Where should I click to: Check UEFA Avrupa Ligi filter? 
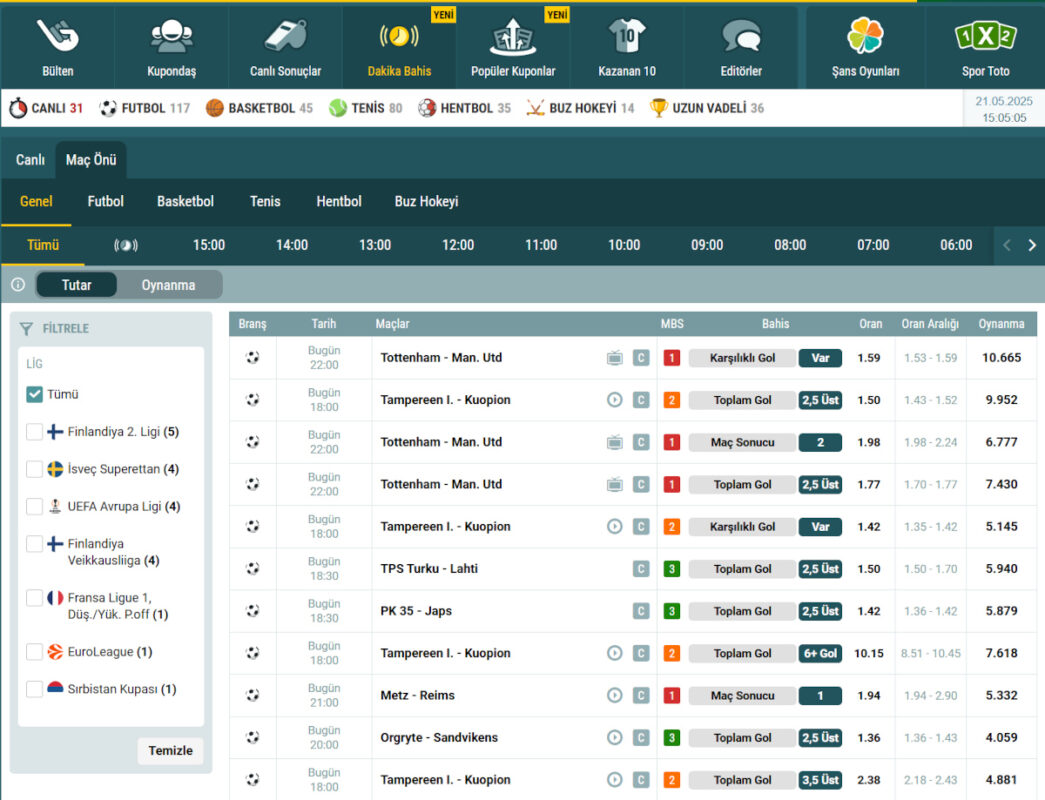coord(34,506)
